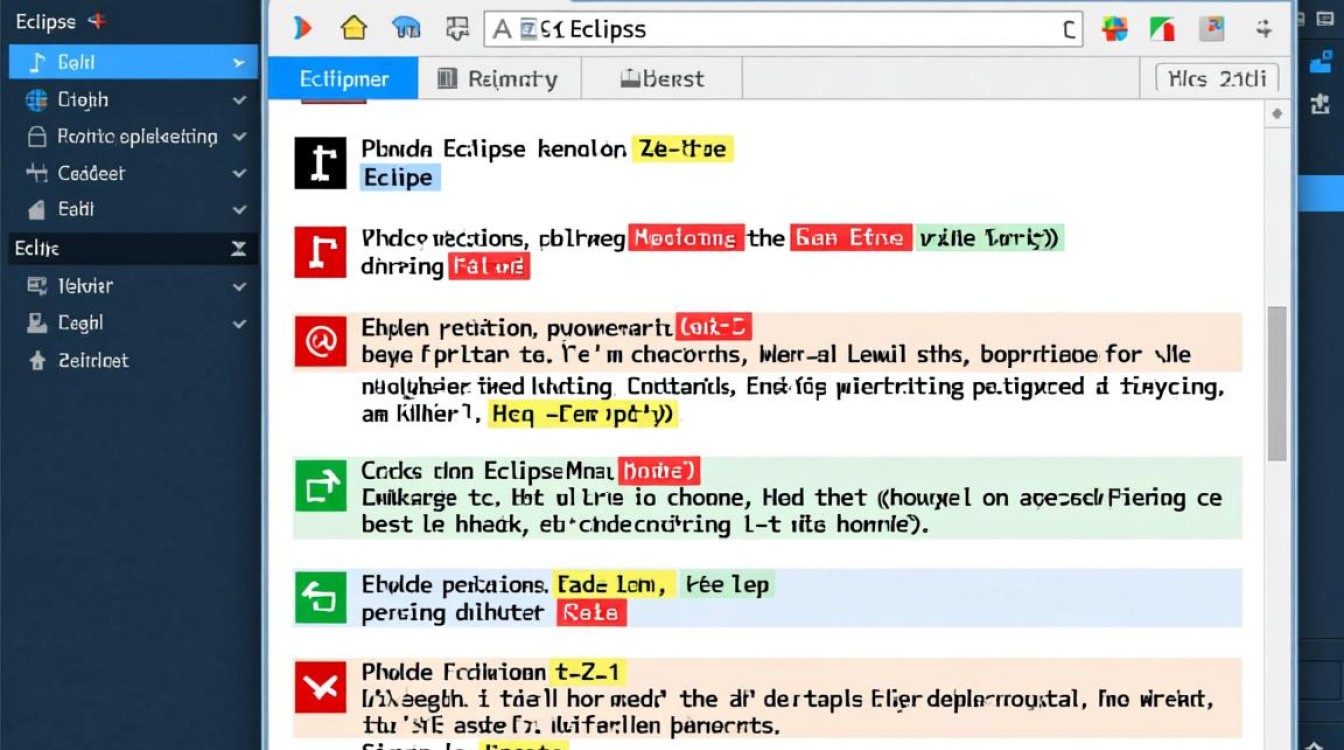Click the Hlcs 21di button
1344x750 pixels.
point(1217,78)
